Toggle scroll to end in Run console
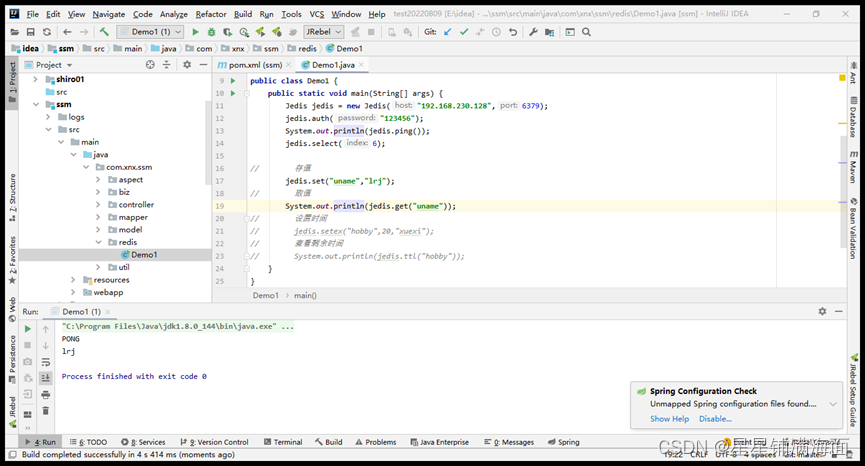 (x=46, y=377)
